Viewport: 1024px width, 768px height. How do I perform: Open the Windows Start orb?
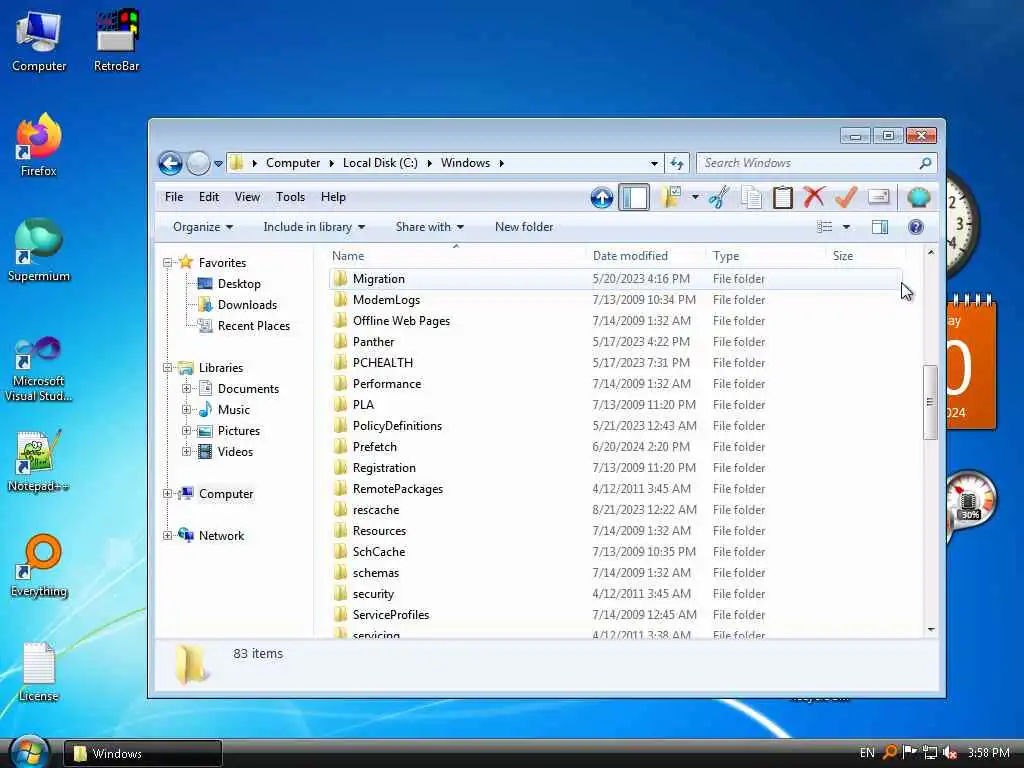29,752
